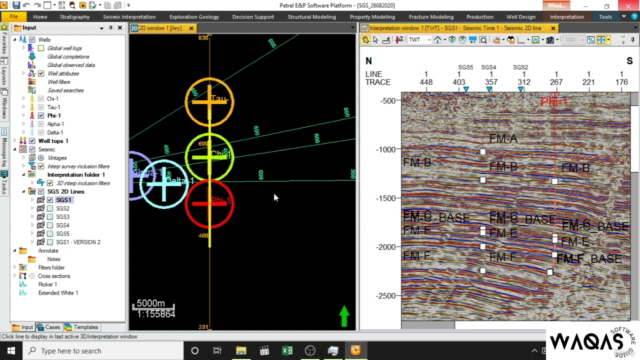
Task: Toggle the Well tops 1 checkbox
Action: click(x=32, y=141)
